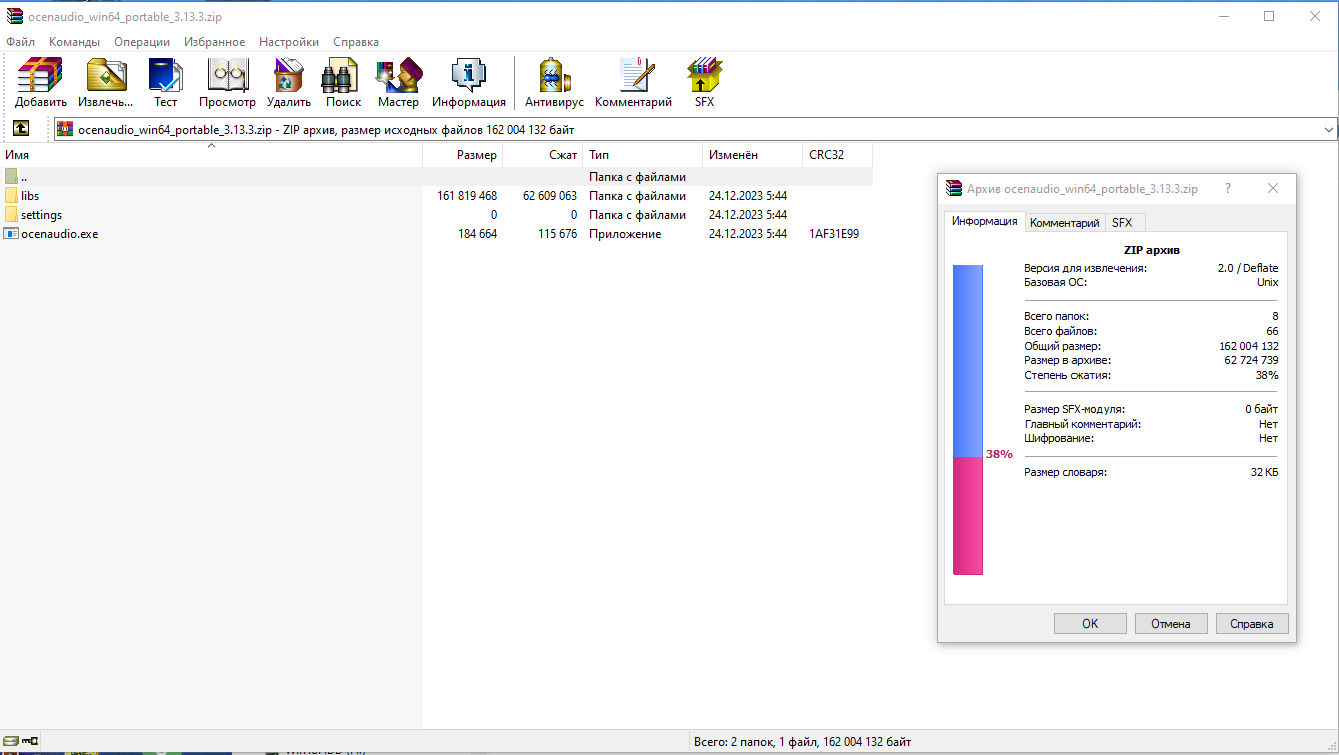Image resolution: width=1339 pixels, height=755 pixels.
Task: Click the Справка button in dialog
Action: coord(1252,623)
